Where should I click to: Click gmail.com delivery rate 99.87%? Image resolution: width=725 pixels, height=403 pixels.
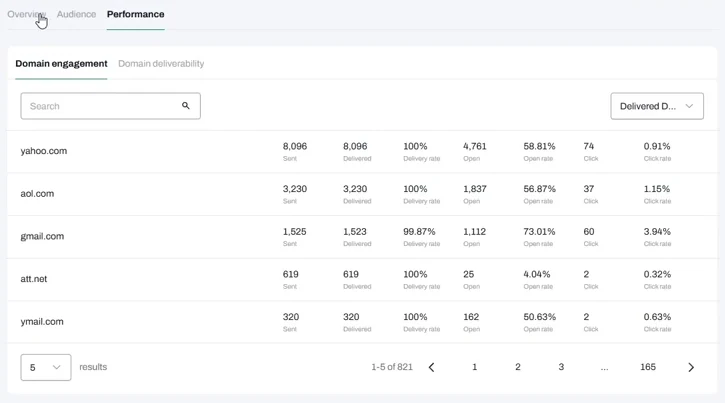[x=419, y=232]
